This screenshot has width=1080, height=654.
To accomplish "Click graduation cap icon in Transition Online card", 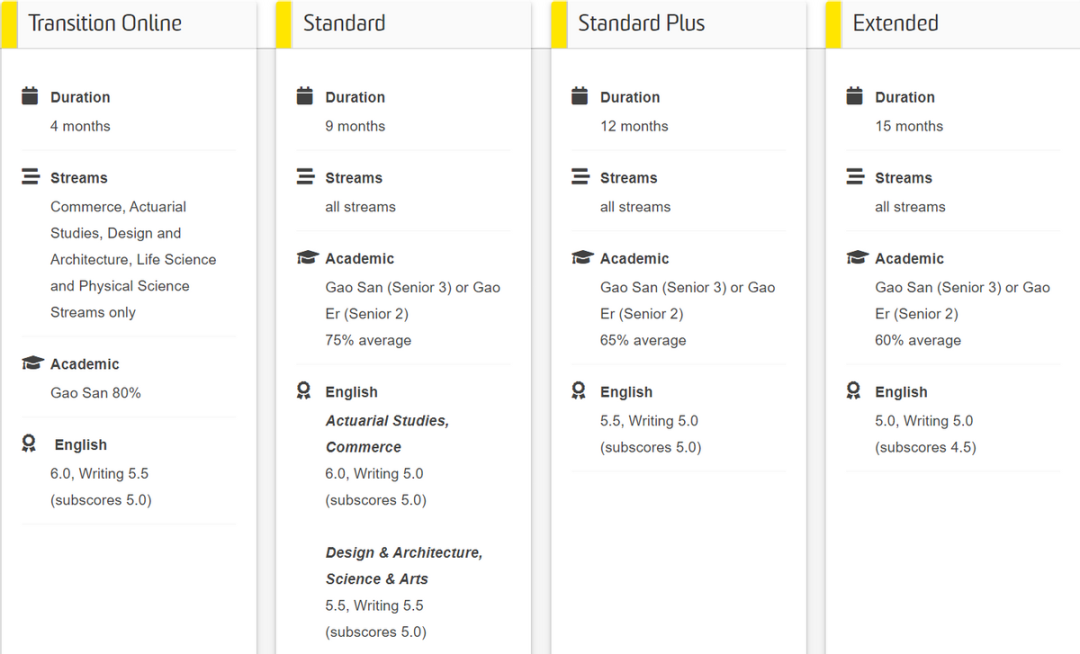I will click(x=32, y=363).
